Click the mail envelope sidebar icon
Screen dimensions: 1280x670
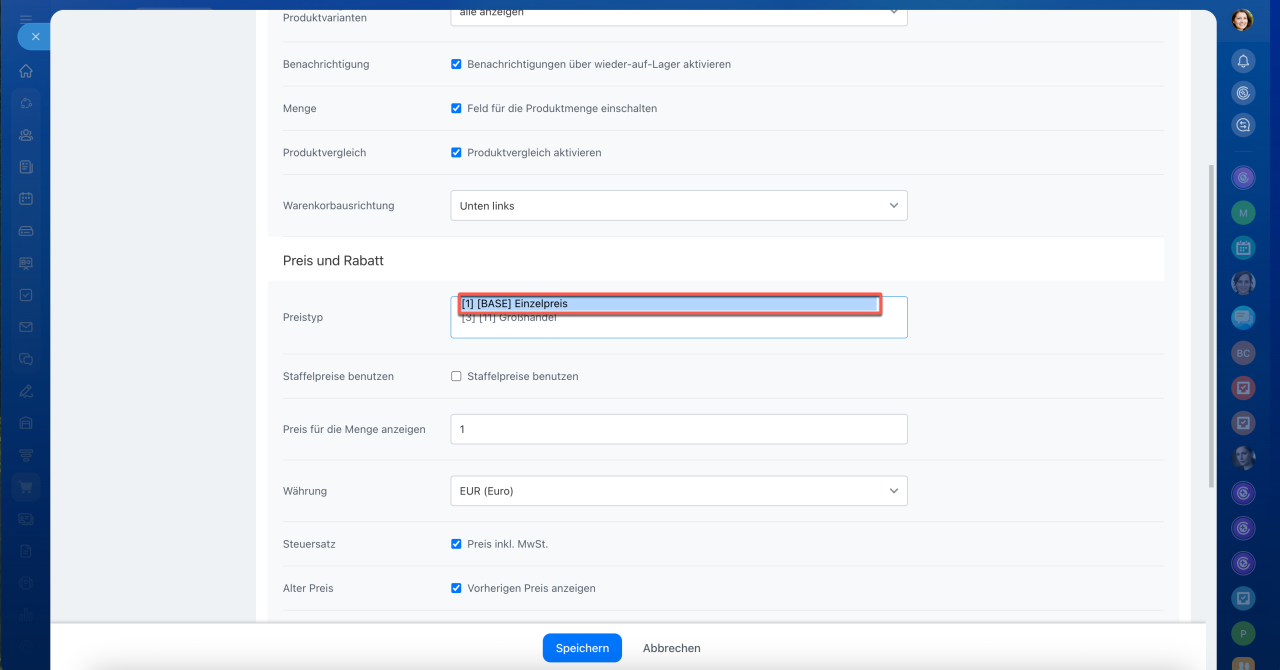[26, 327]
